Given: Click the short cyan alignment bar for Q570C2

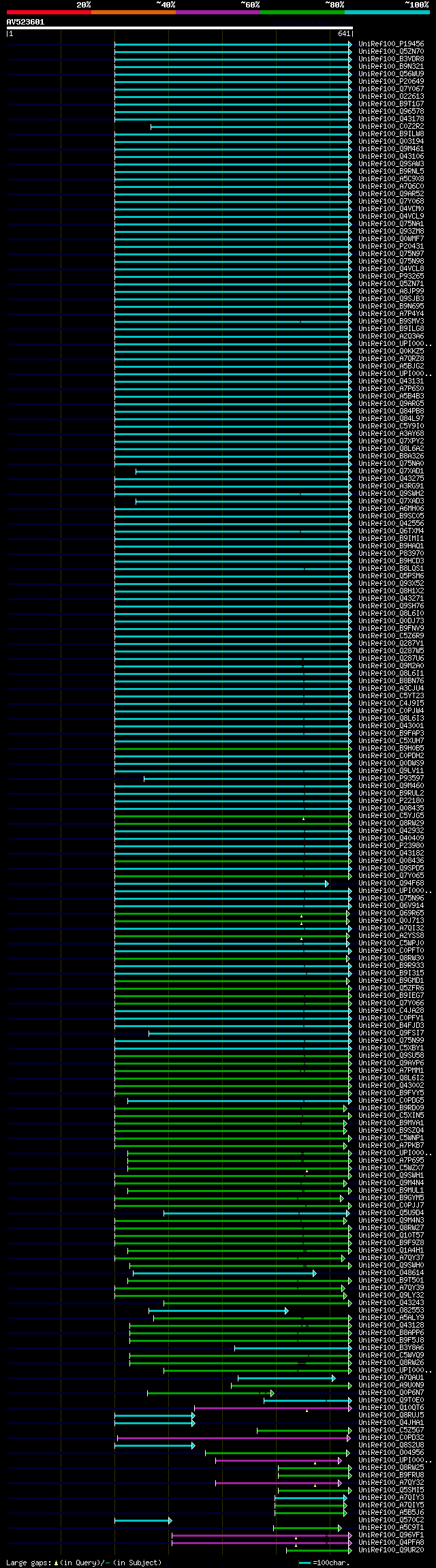Looking at the screenshot, I should 143,1520.
